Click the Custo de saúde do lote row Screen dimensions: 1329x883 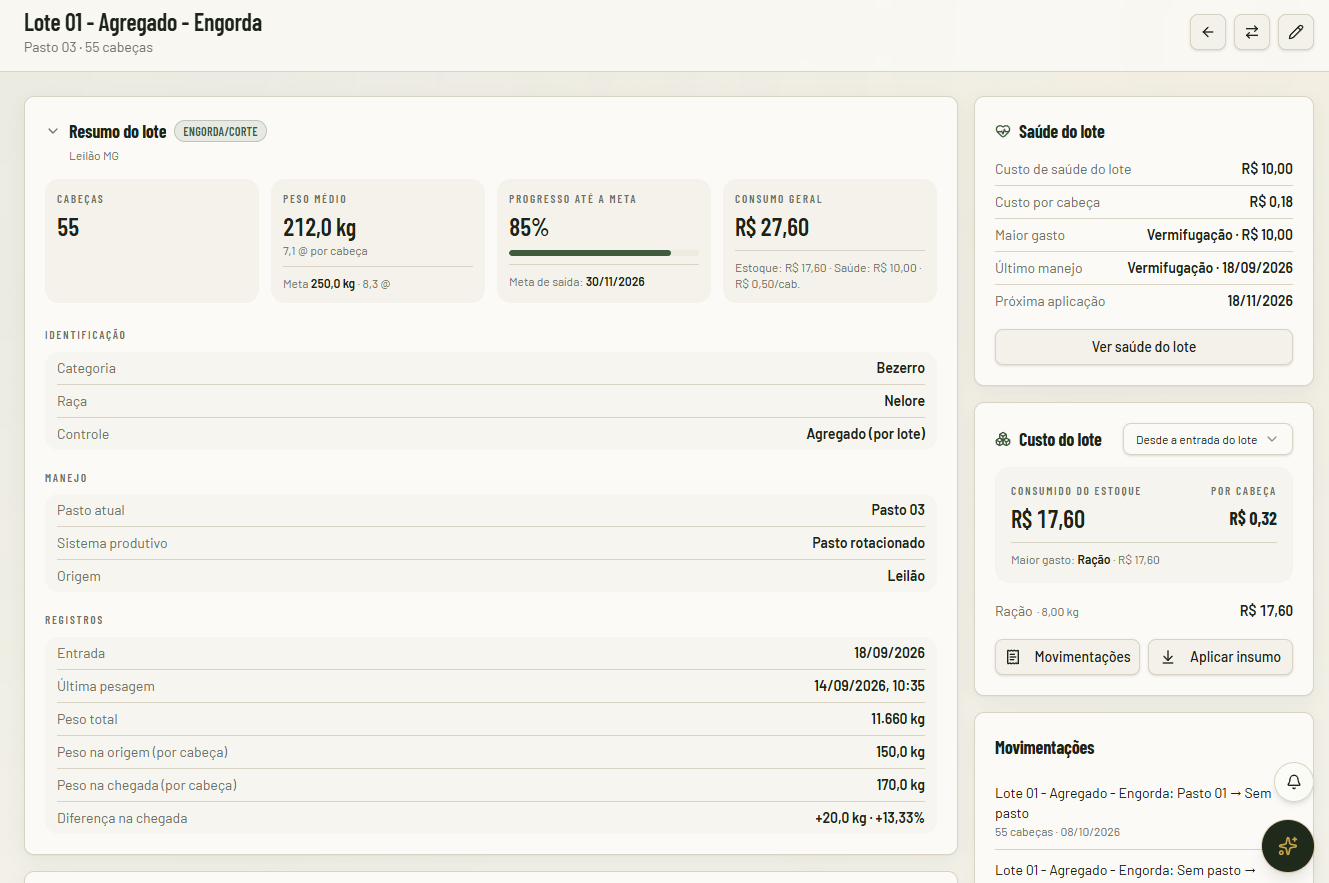pyautogui.click(x=1144, y=169)
